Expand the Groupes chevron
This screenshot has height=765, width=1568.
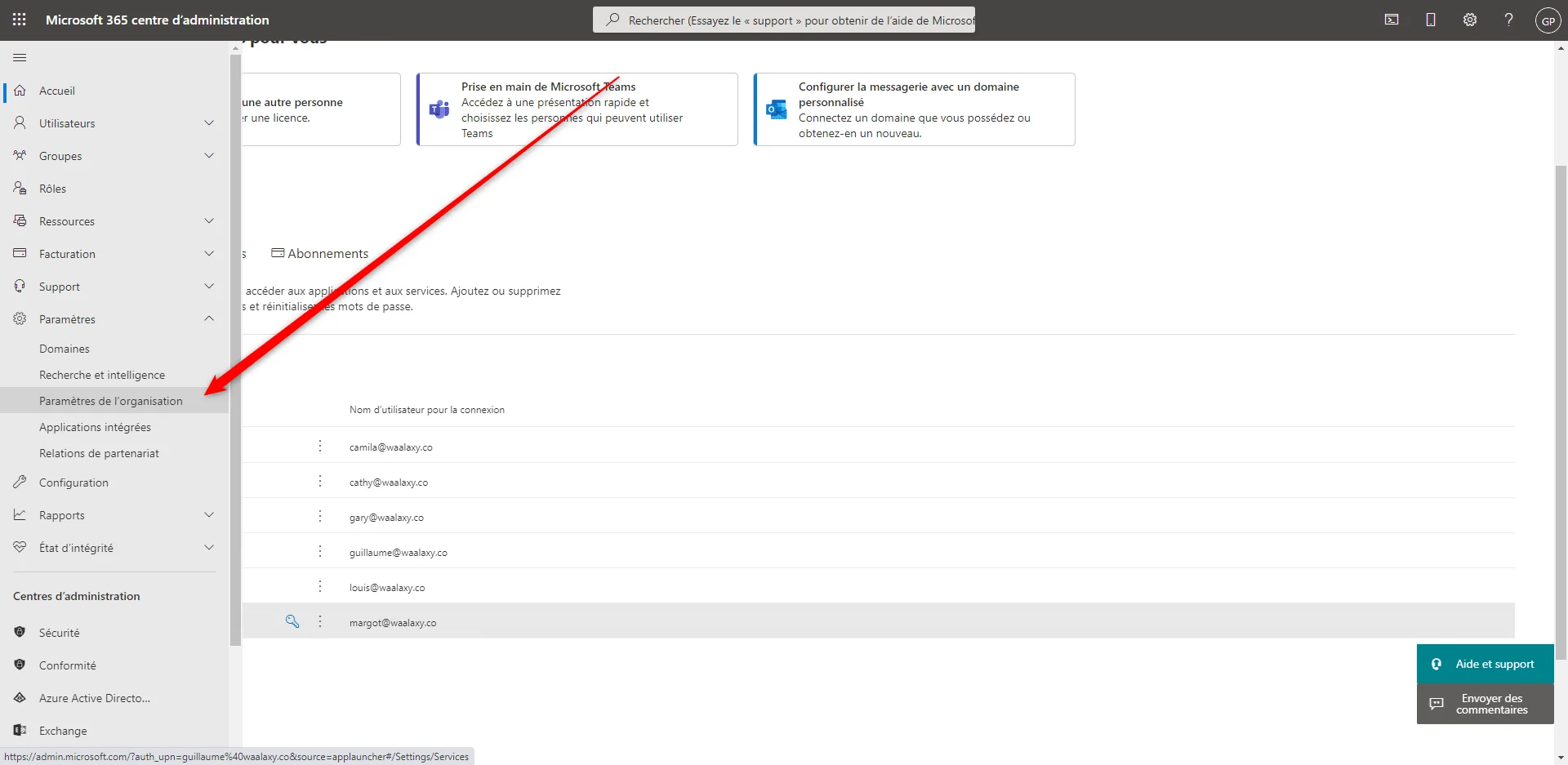click(209, 156)
